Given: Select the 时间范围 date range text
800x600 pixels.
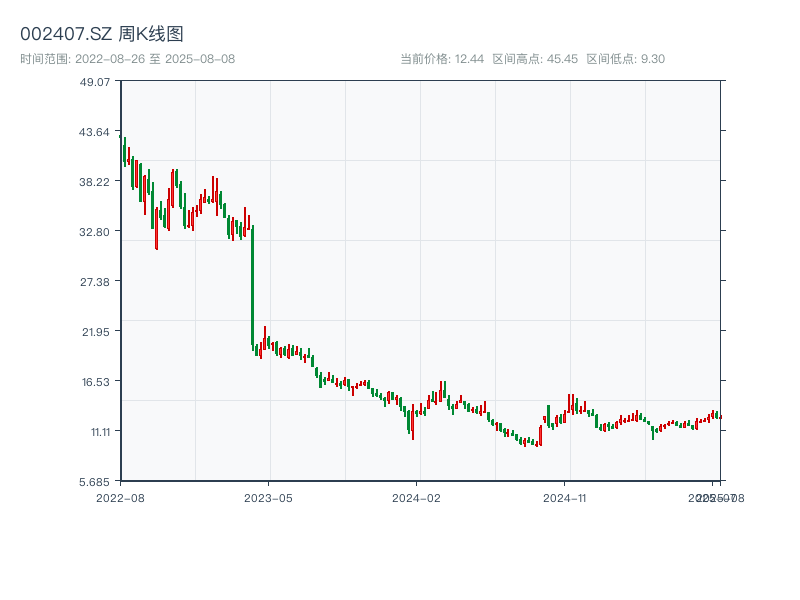Looking at the screenshot, I should point(128,59).
